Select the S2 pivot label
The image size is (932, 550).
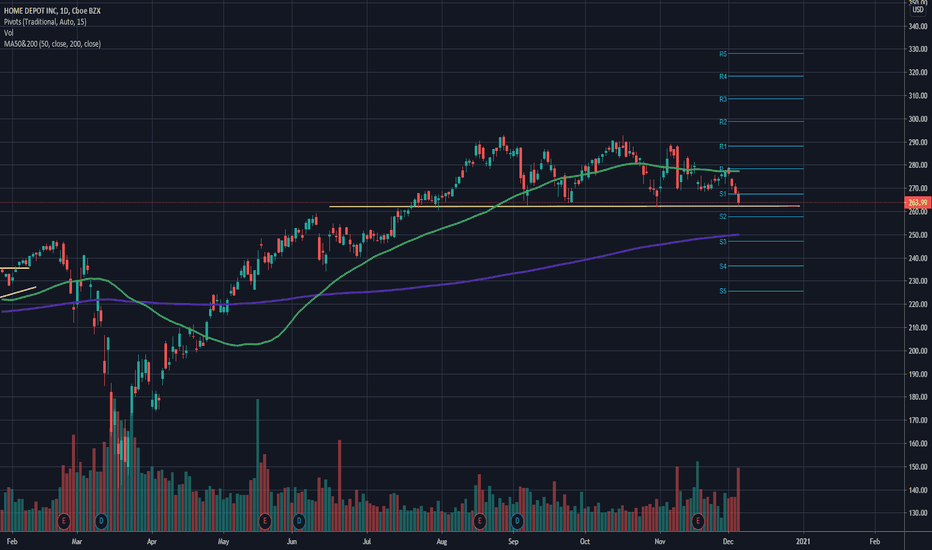tap(723, 216)
